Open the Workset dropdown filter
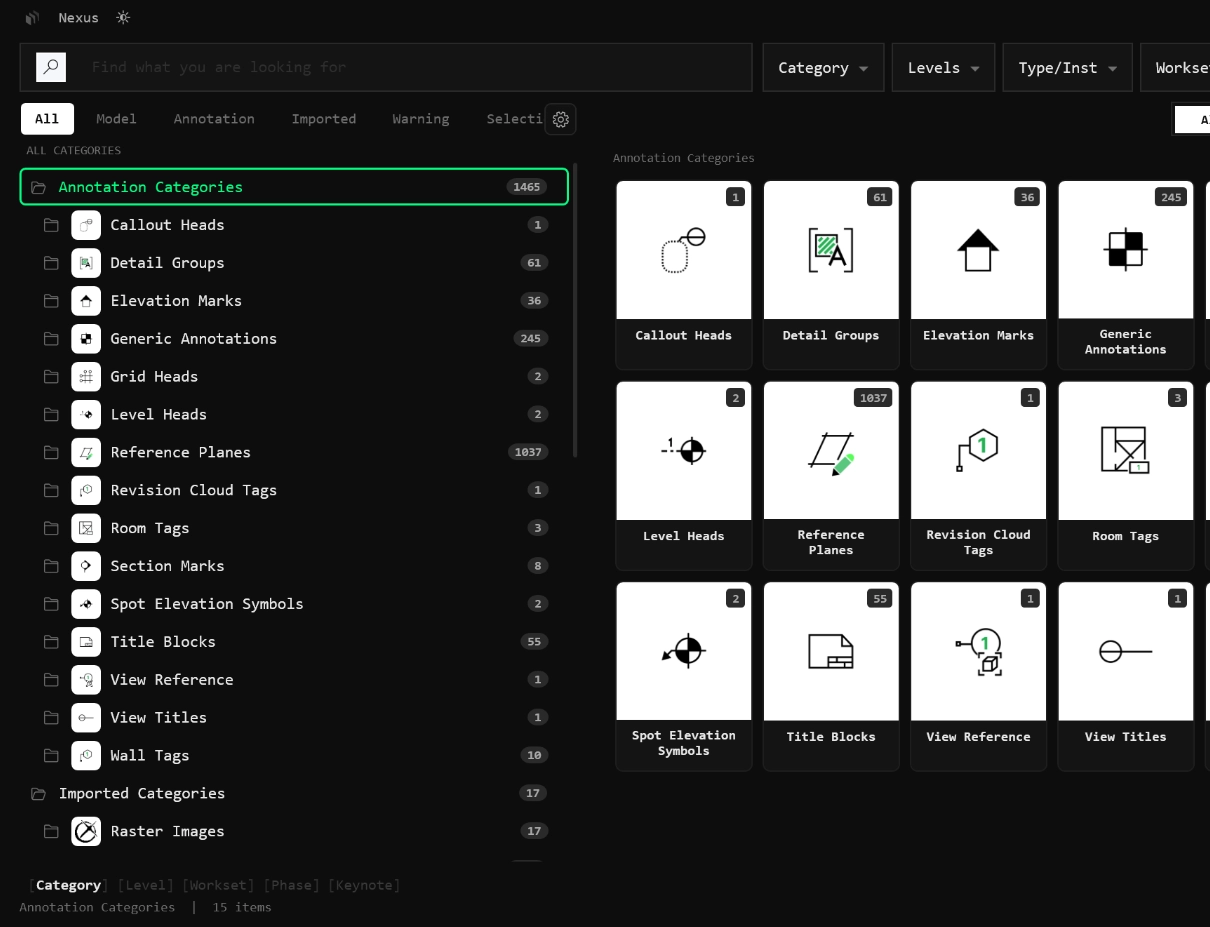 click(1175, 68)
